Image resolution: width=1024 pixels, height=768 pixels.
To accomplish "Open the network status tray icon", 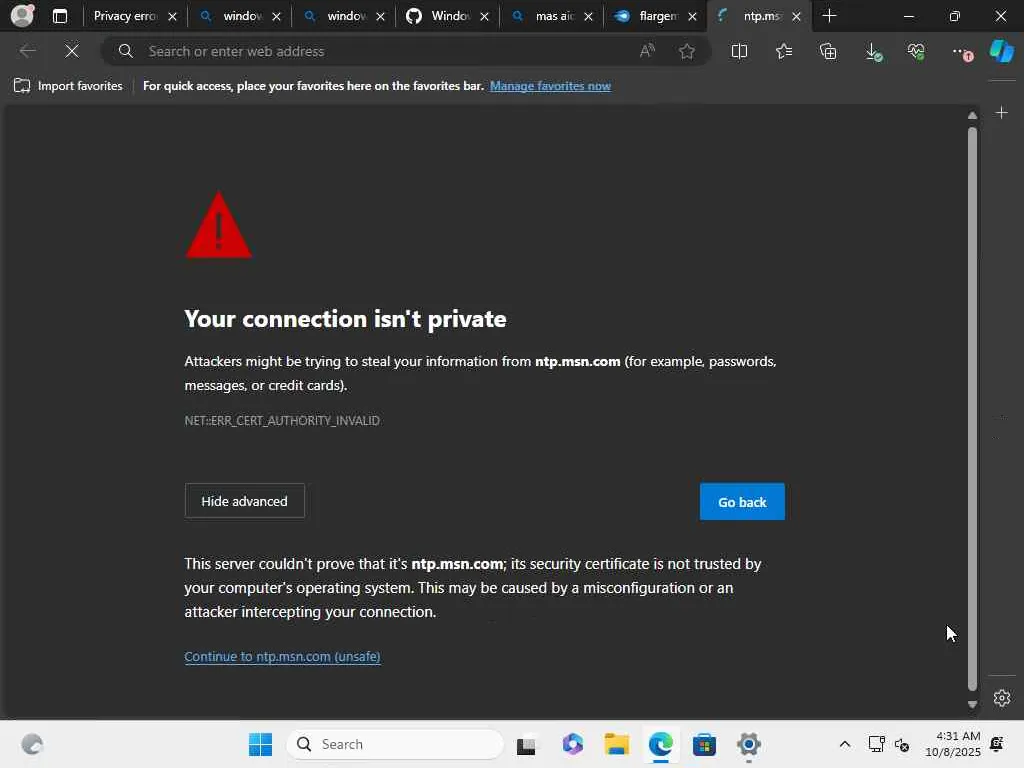I will click(x=876, y=744).
